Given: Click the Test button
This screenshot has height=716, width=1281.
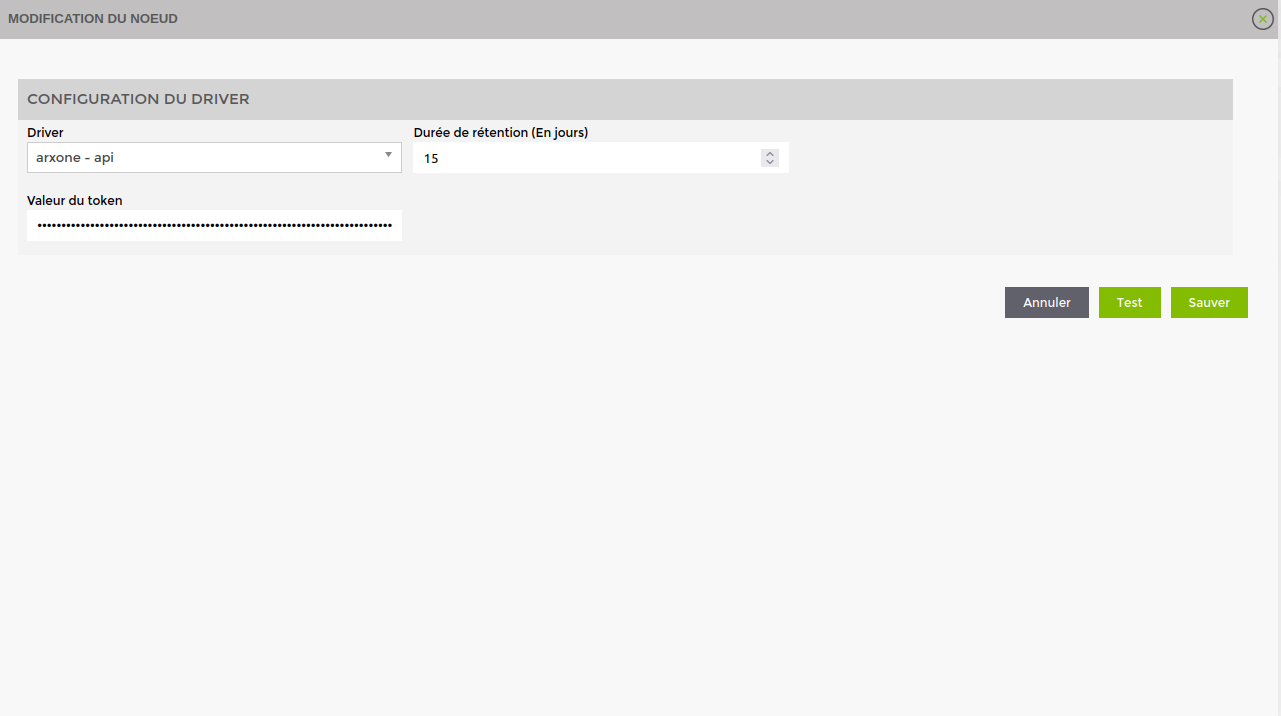Looking at the screenshot, I should [1130, 303].
